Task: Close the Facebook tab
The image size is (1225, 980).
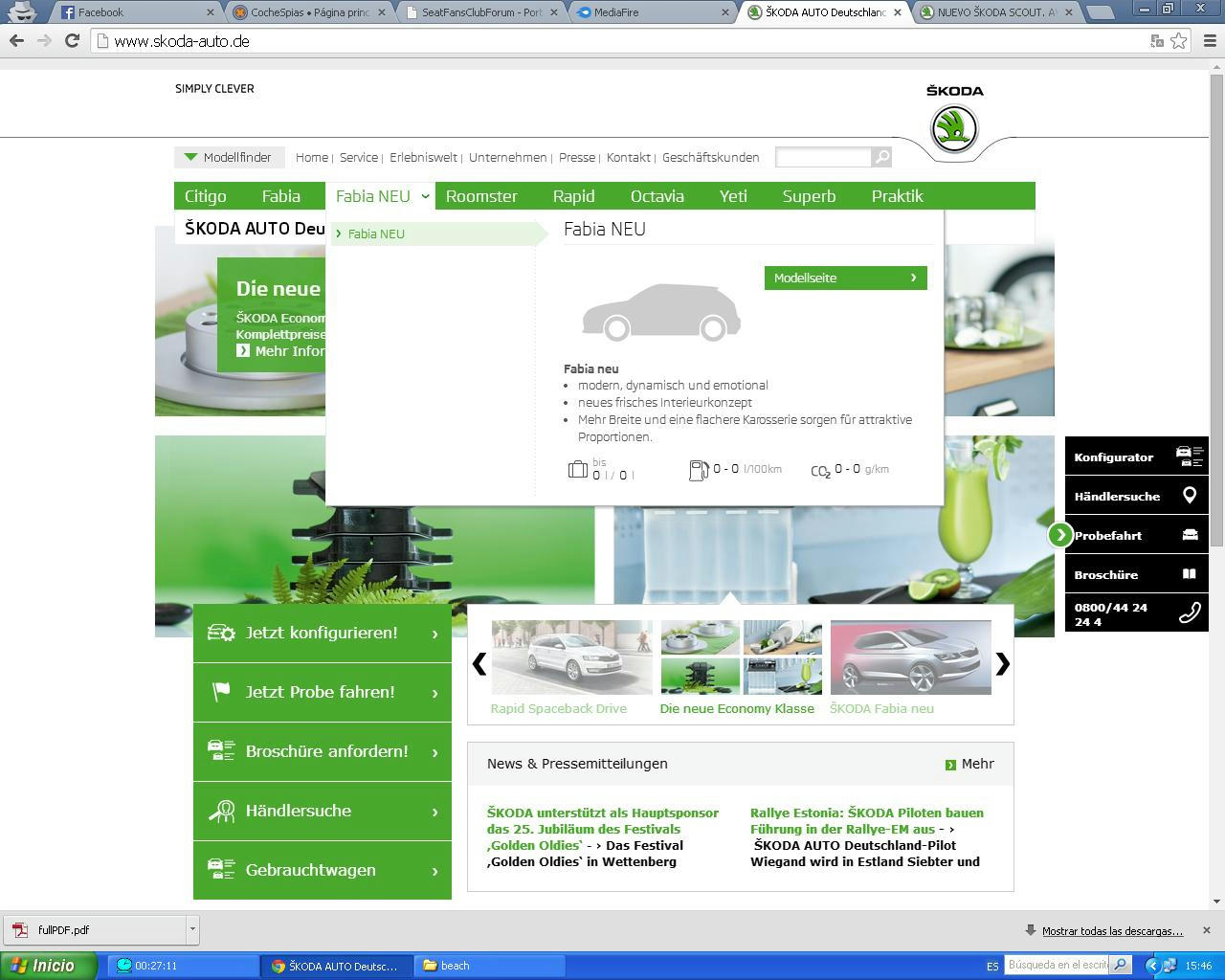Action: click(211, 12)
